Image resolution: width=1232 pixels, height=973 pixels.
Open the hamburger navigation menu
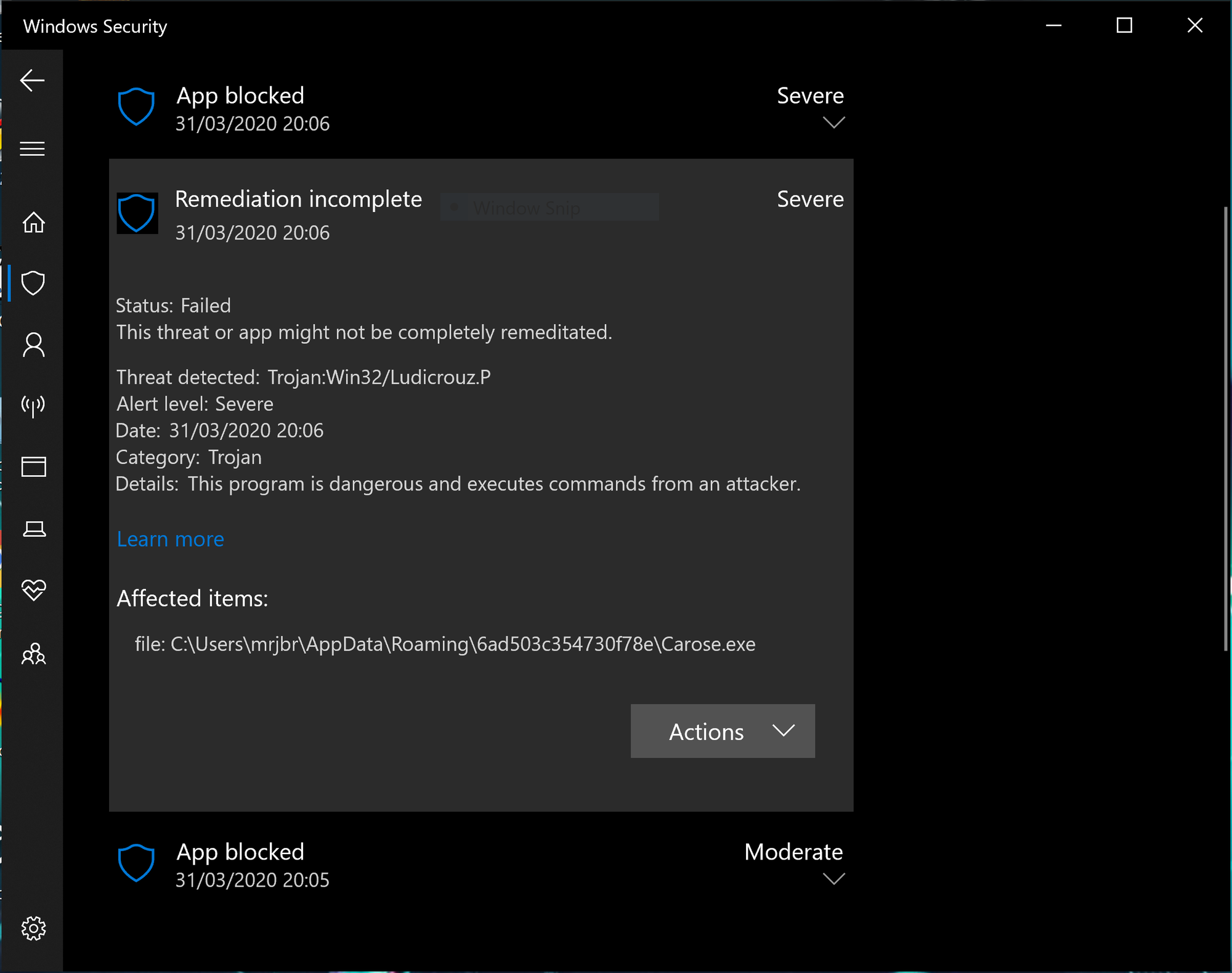(32, 149)
